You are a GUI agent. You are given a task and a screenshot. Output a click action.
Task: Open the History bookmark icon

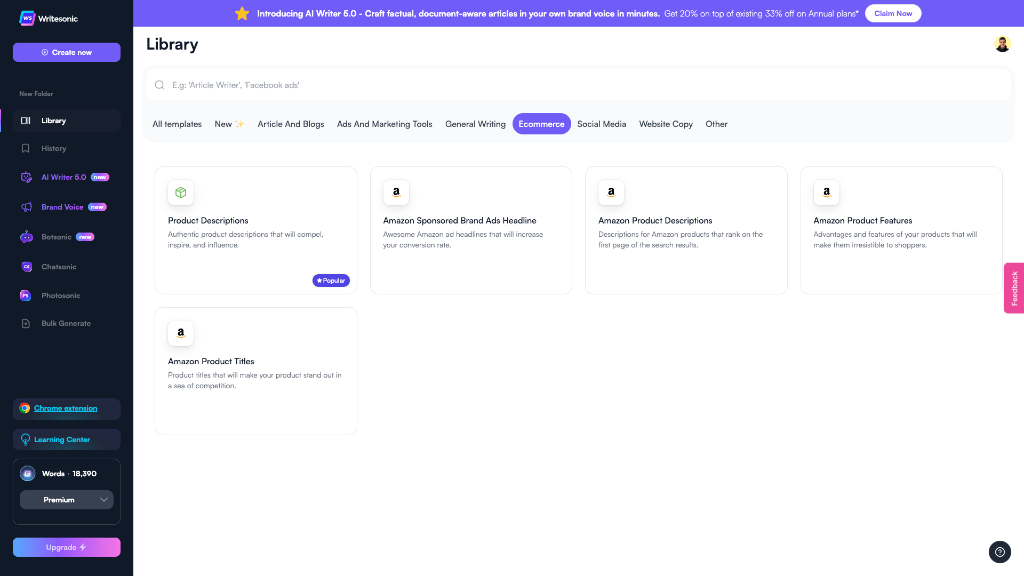(25, 148)
